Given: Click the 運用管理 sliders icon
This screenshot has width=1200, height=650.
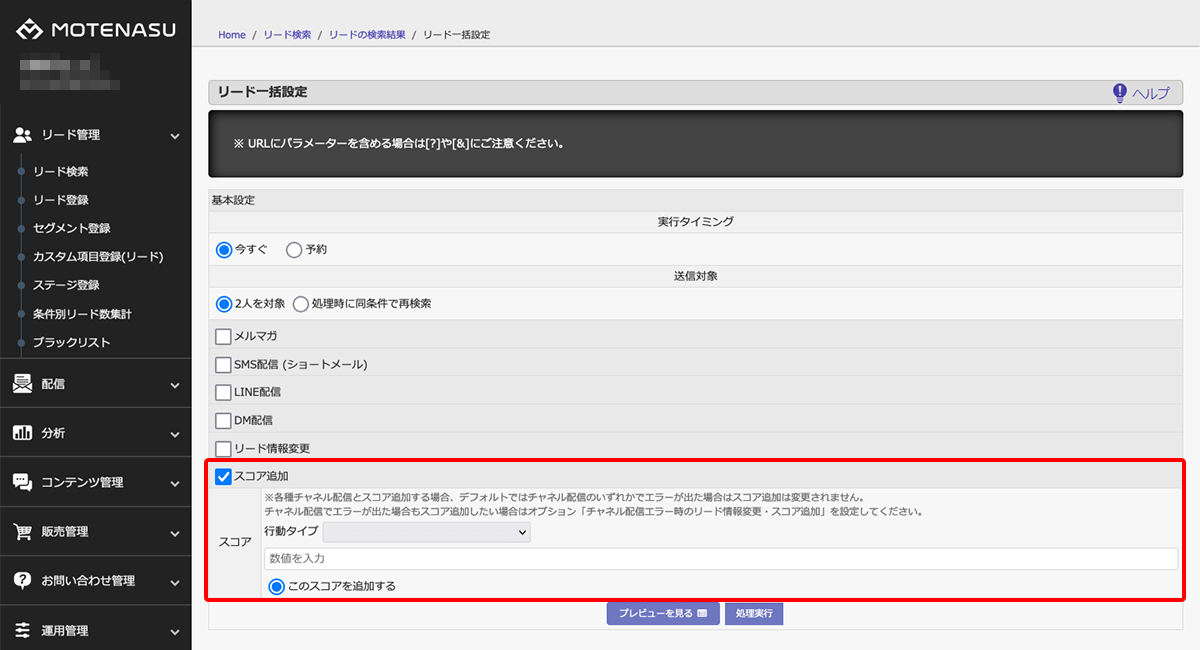Looking at the screenshot, I should [x=22, y=631].
